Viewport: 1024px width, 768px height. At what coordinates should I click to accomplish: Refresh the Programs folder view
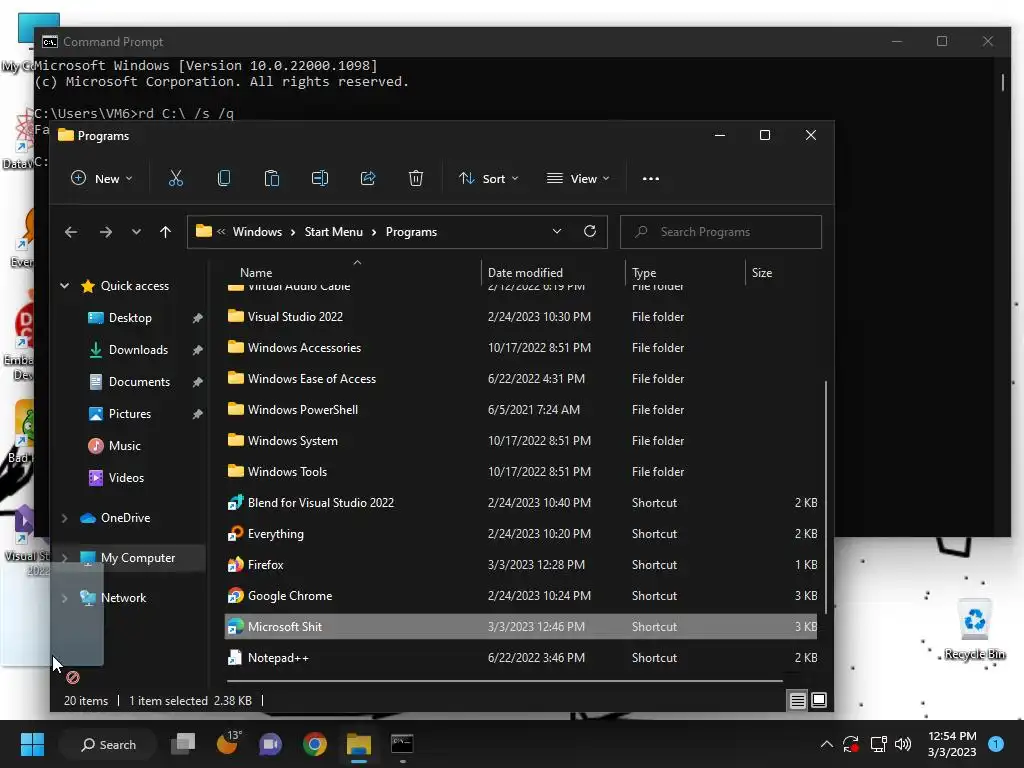(x=590, y=231)
